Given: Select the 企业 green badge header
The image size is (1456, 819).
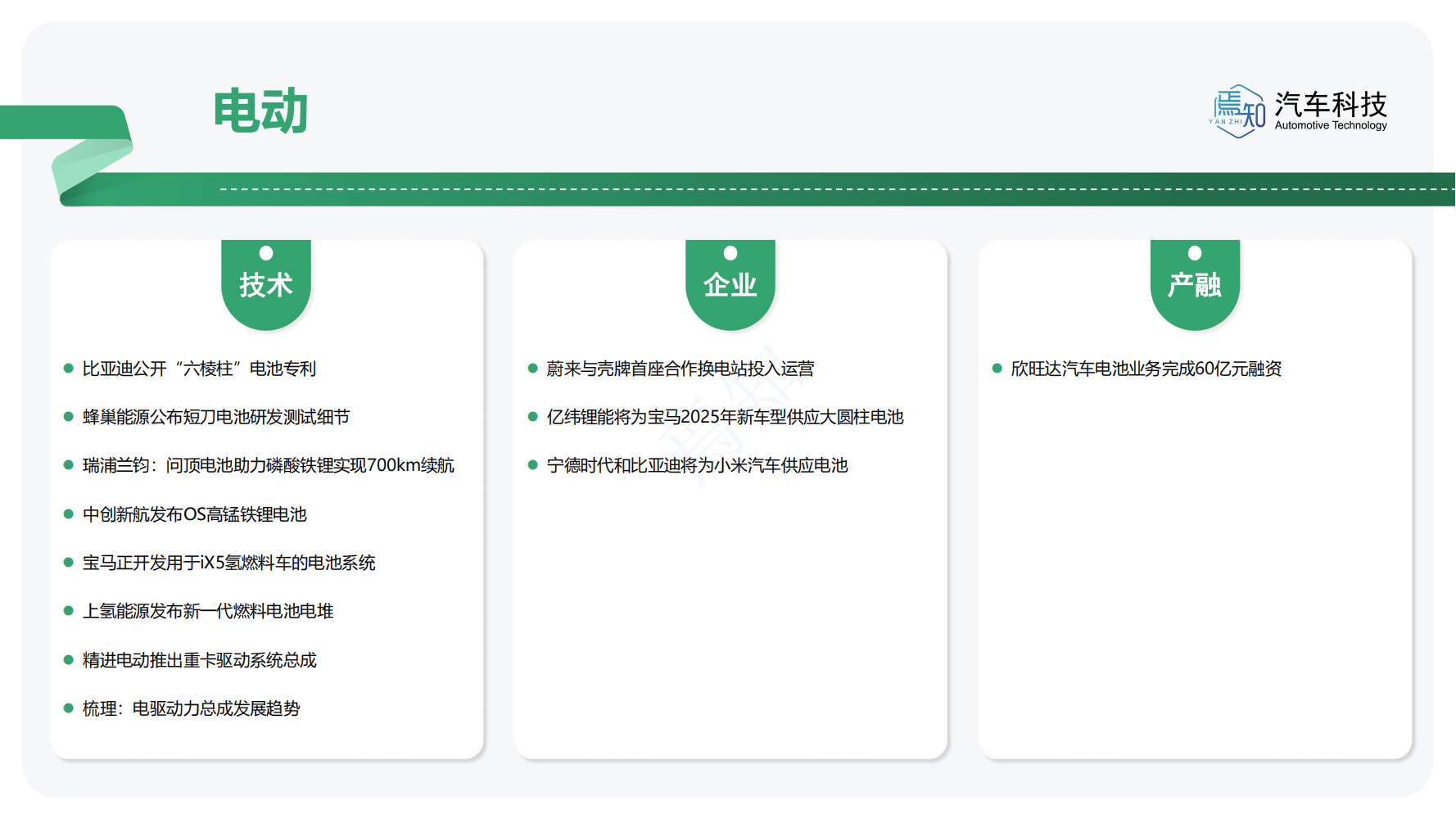Looking at the screenshot, I should (x=730, y=285).
